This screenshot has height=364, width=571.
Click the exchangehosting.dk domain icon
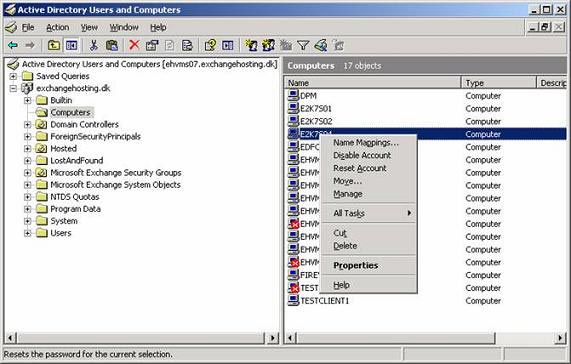[27, 88]
